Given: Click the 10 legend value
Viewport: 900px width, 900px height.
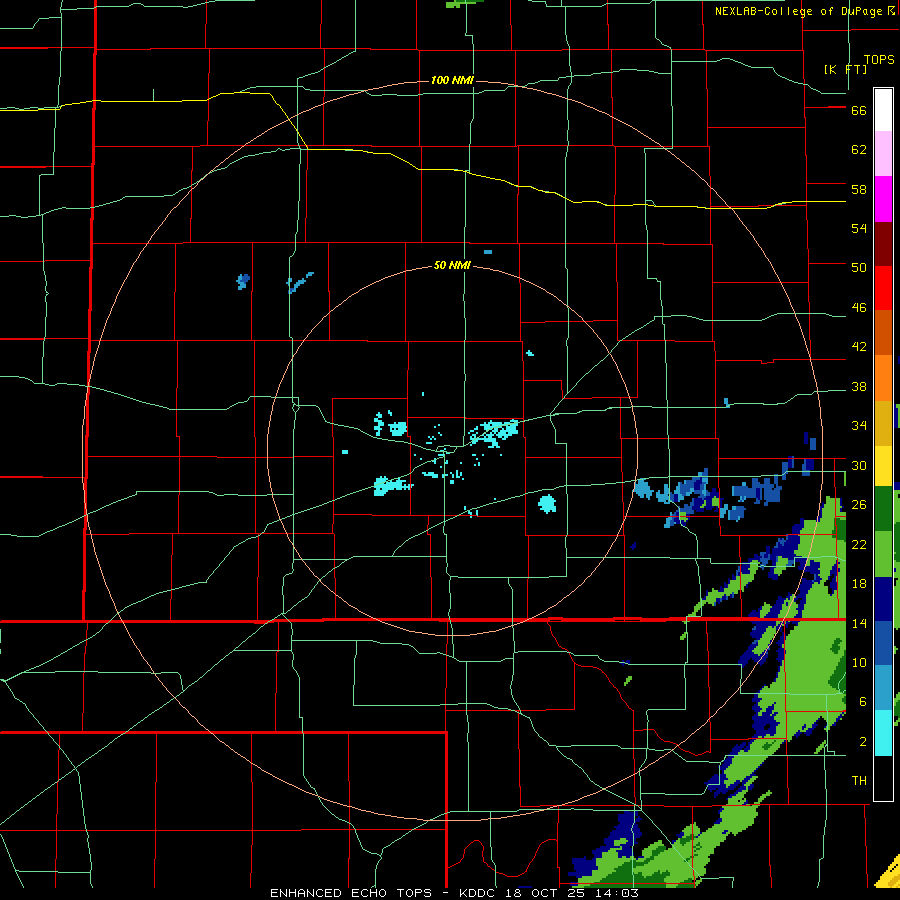Looking at the screenshot, I should (x=859, y=663).
